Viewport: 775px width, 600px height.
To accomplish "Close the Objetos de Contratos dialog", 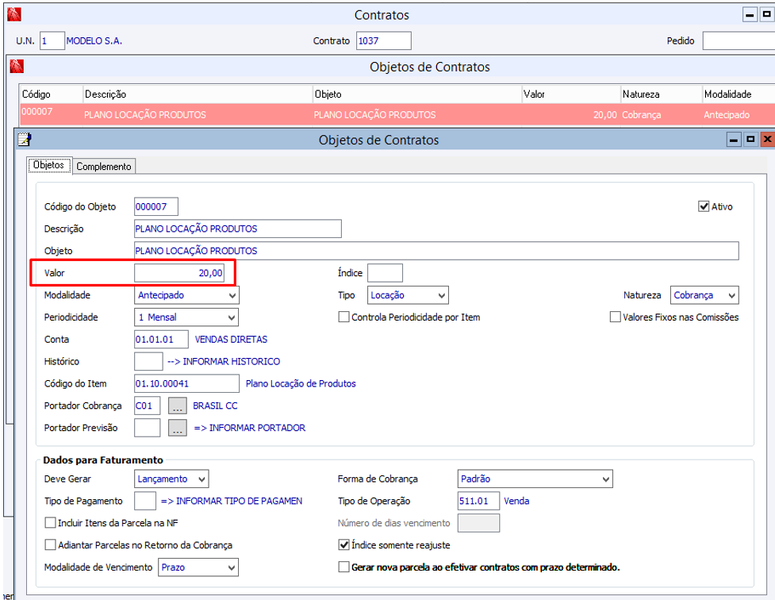I will click(x=767, y=140).
